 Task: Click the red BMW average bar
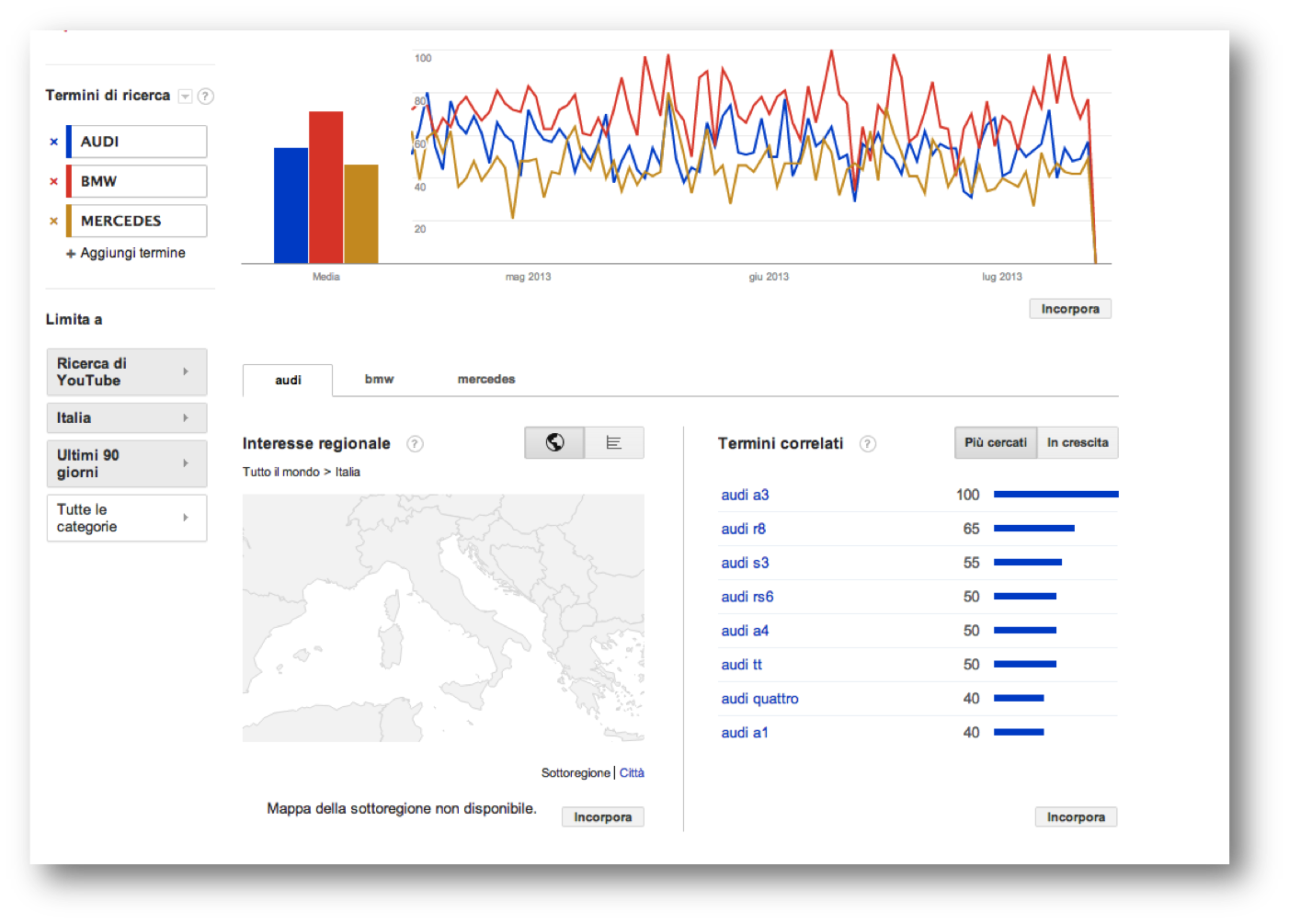pyautogui.click(x=325, y=188)
